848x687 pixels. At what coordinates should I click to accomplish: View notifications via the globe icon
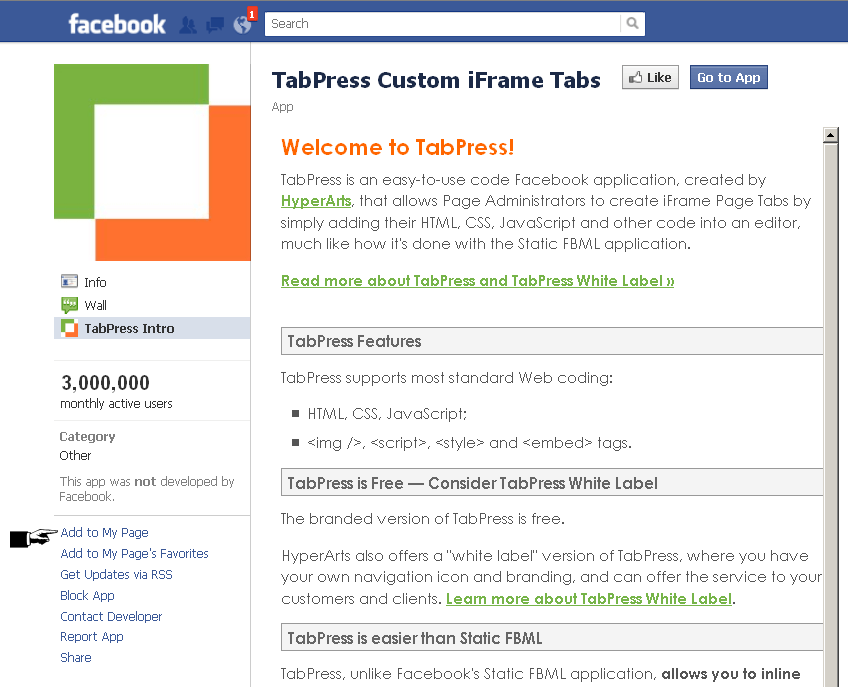click(240, 23)
